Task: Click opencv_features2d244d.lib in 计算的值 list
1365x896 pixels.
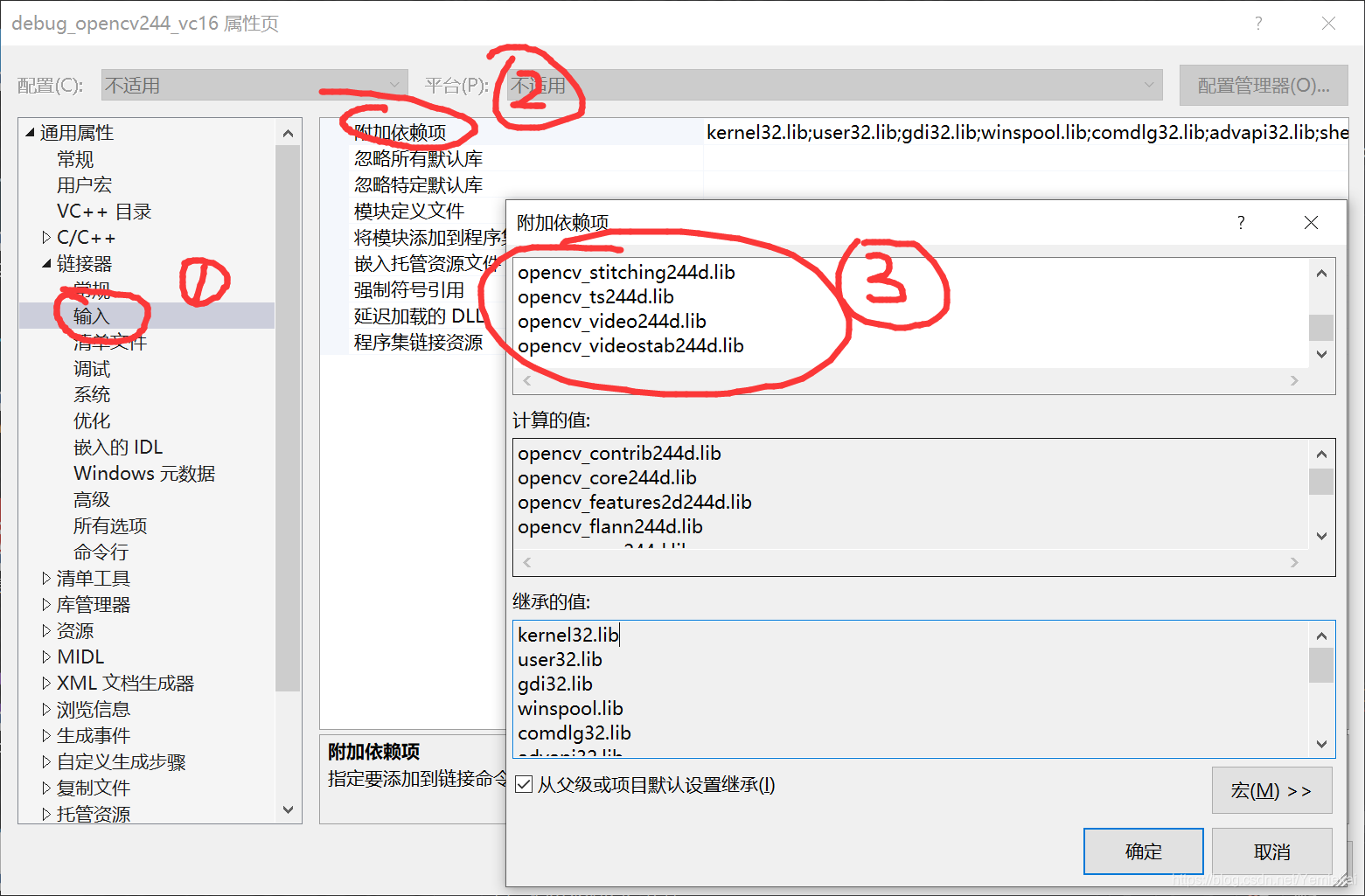Action: pos(635,502)
